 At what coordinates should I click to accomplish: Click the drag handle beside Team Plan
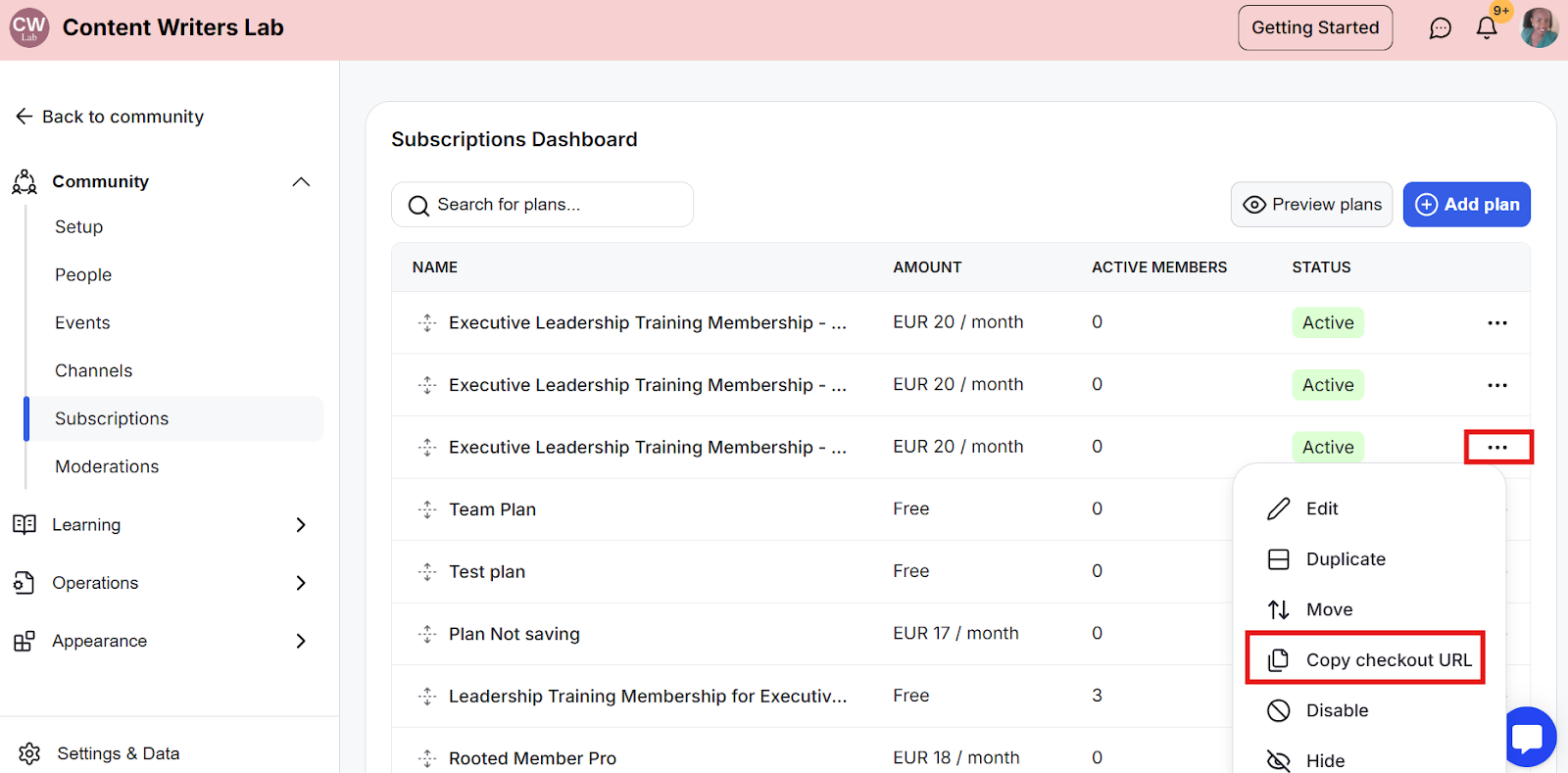pyautogui.click(x=427, y=509)
